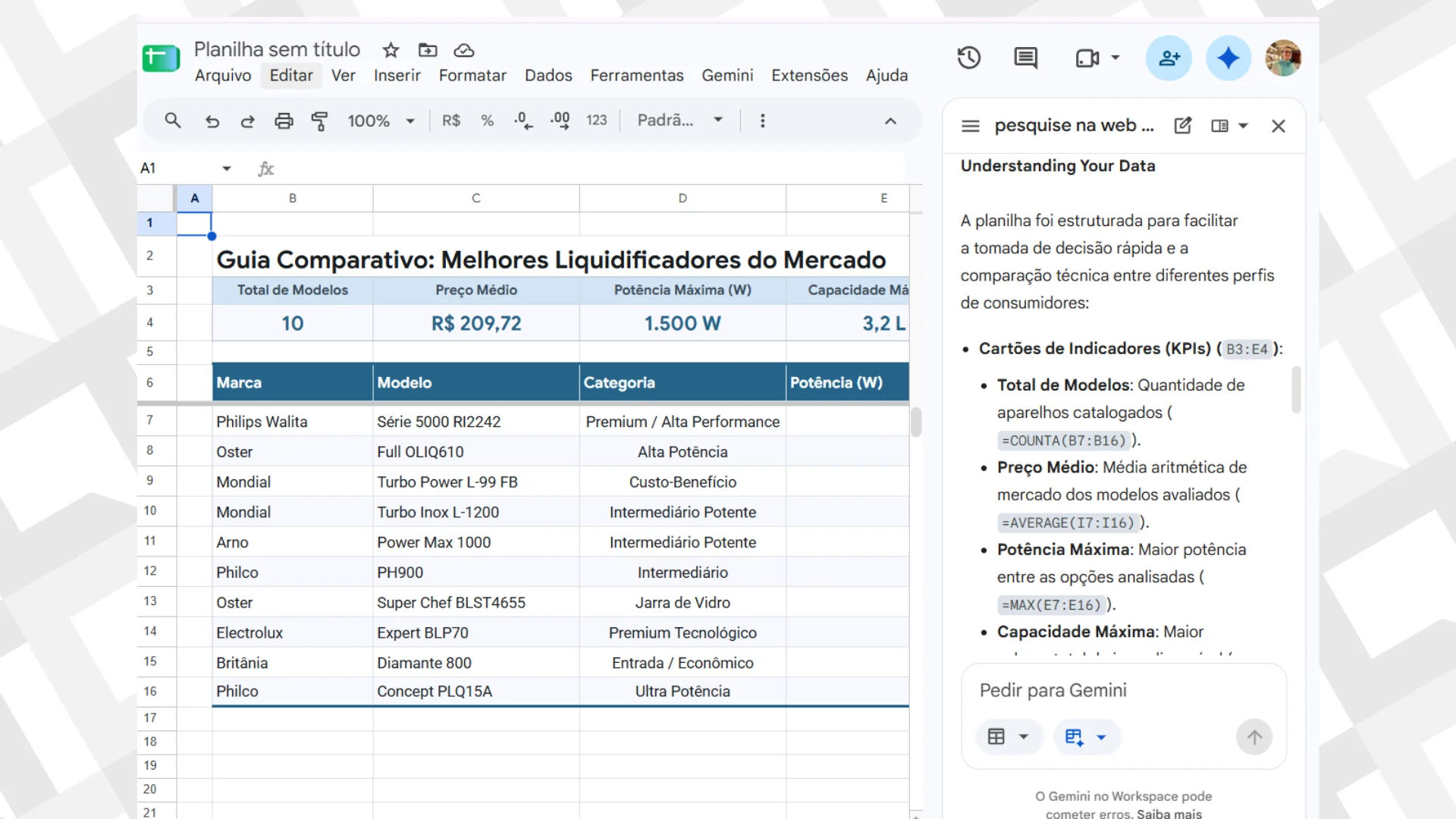The height and width of the screenshot is (819, 1456).
Task: Open the Dados menu
Action: pyautogui.click(x=548, y=76)
